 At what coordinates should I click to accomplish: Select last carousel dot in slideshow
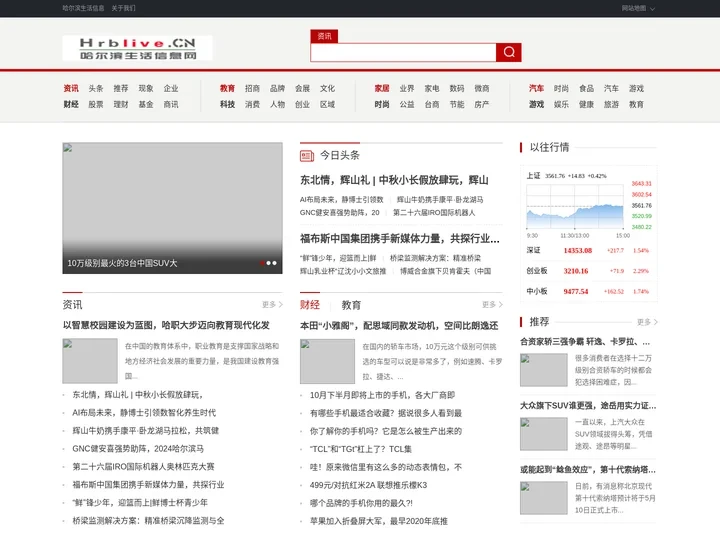[275, 263]
